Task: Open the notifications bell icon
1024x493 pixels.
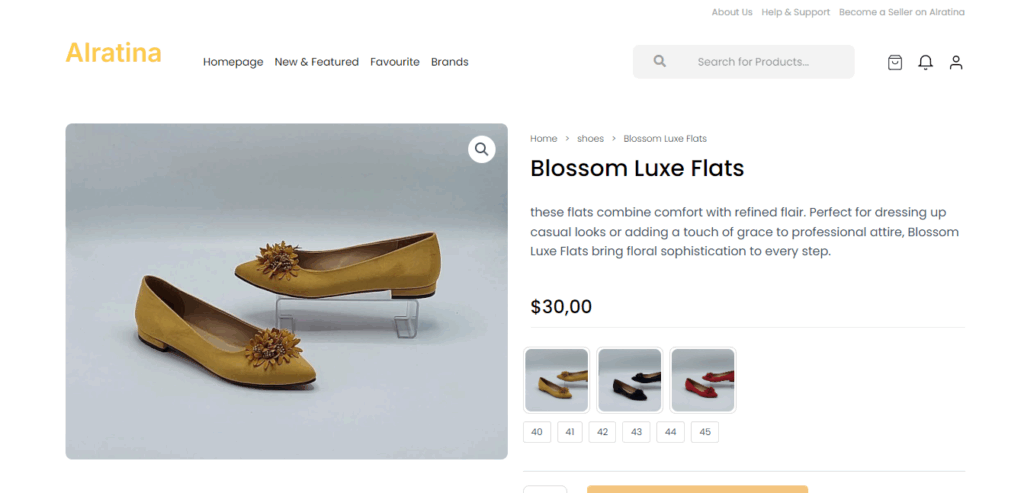Action: (925, 62)
